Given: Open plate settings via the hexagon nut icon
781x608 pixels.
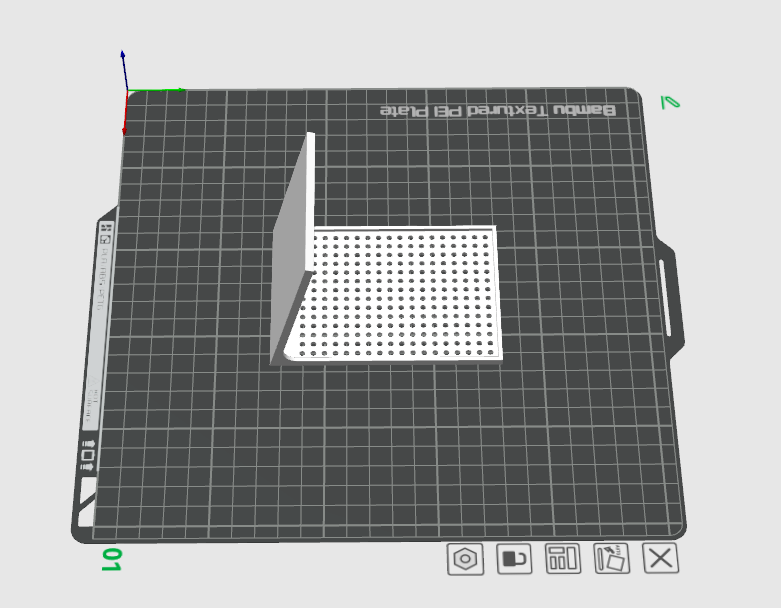Looking at the screenshot, I should pos(465,559).
